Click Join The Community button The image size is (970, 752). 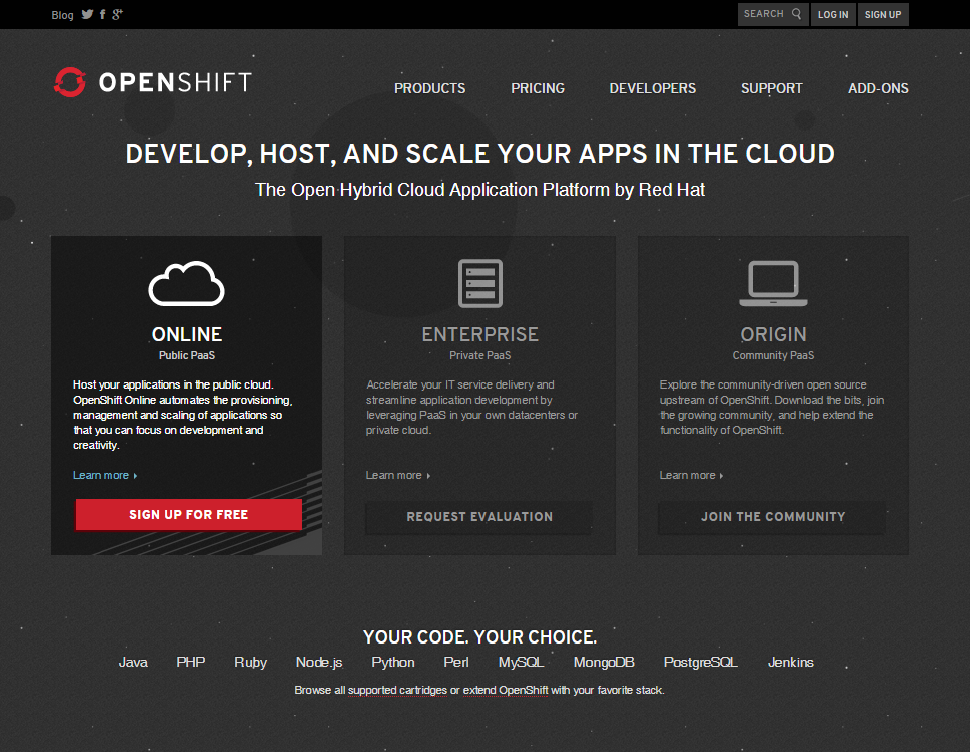pyautogui.click(x=773, y=516)
